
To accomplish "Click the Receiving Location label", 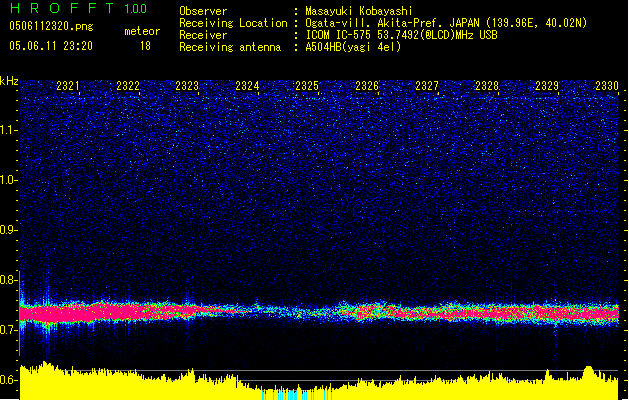I will pyautogui.click(x=233, y=23).
